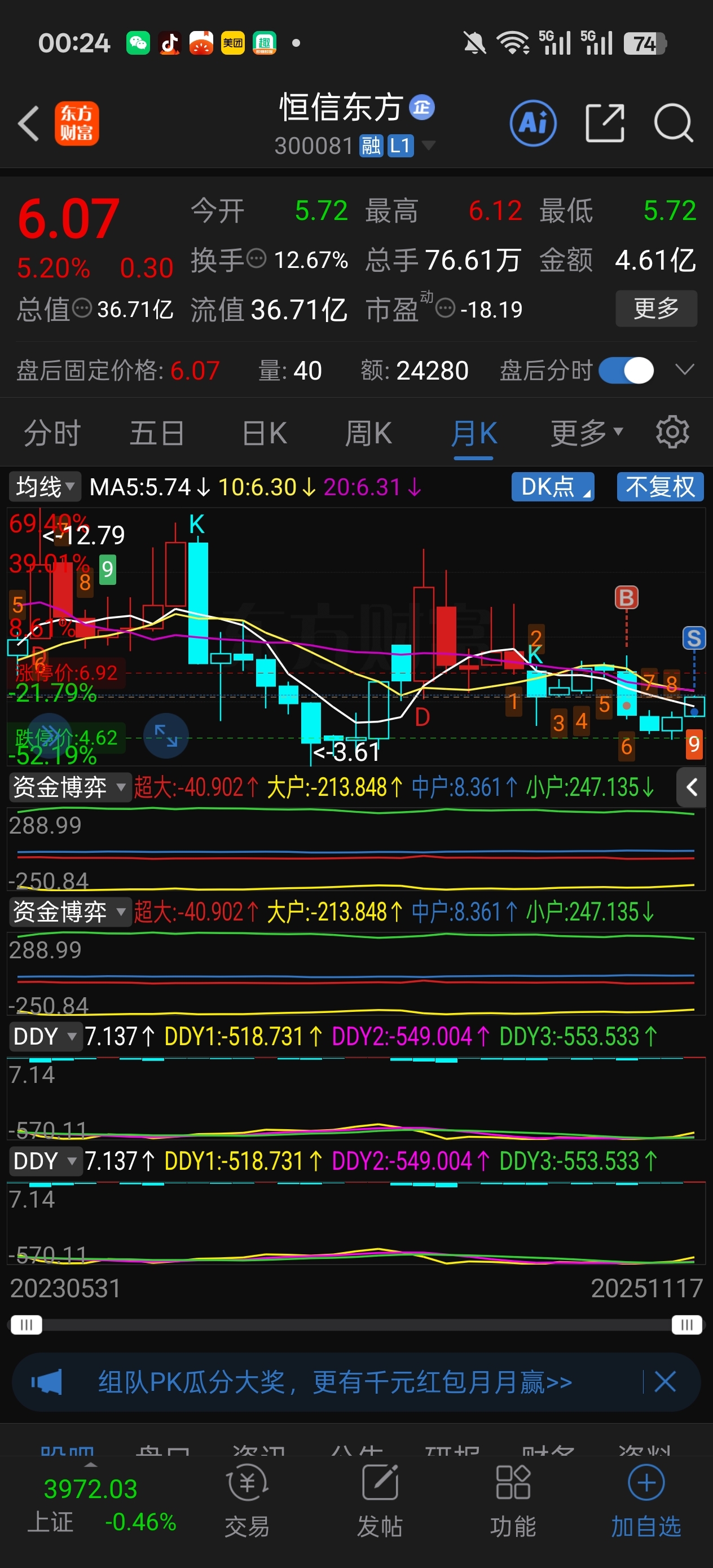The image size is (713, 1568).
Task: Open the search magnifier icon
Action: point(674,123)
